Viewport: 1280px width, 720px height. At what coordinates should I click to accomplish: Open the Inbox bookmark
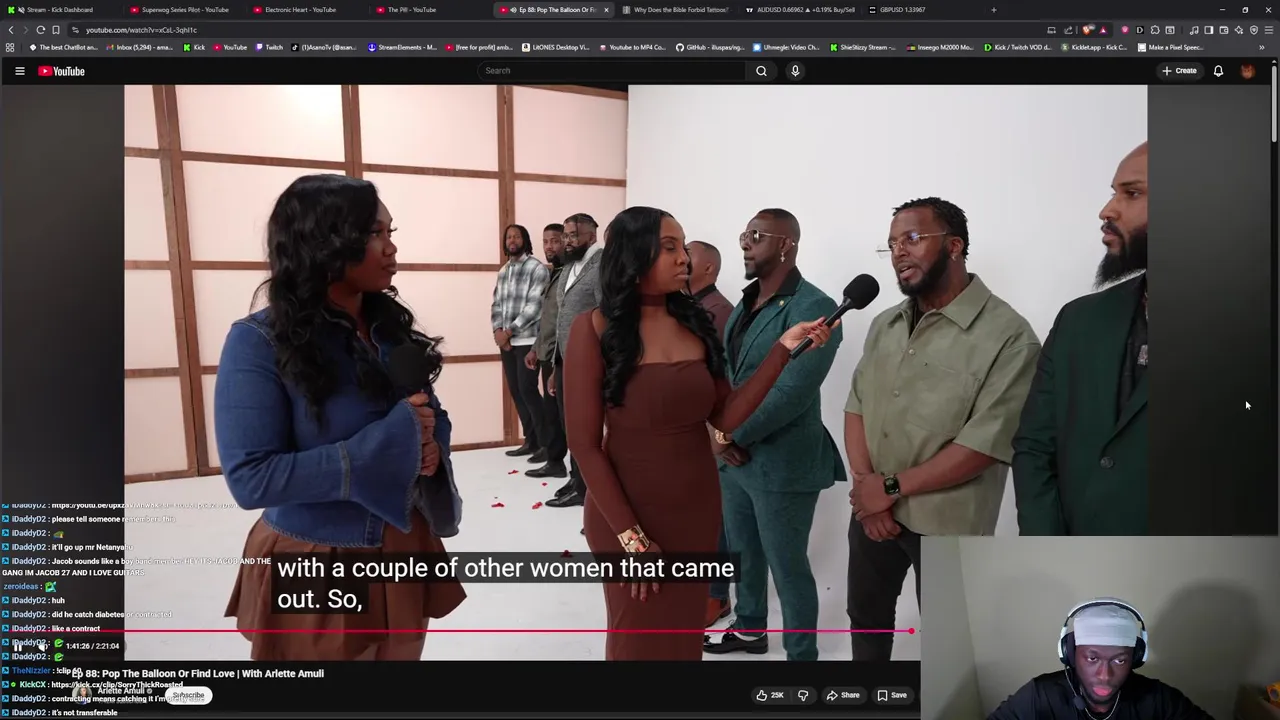[x=141, y=47]
